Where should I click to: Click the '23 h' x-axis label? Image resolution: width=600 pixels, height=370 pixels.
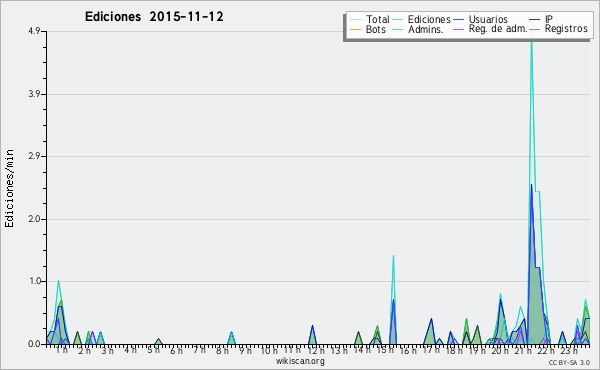pyautogui.click(x=569, y=350)
